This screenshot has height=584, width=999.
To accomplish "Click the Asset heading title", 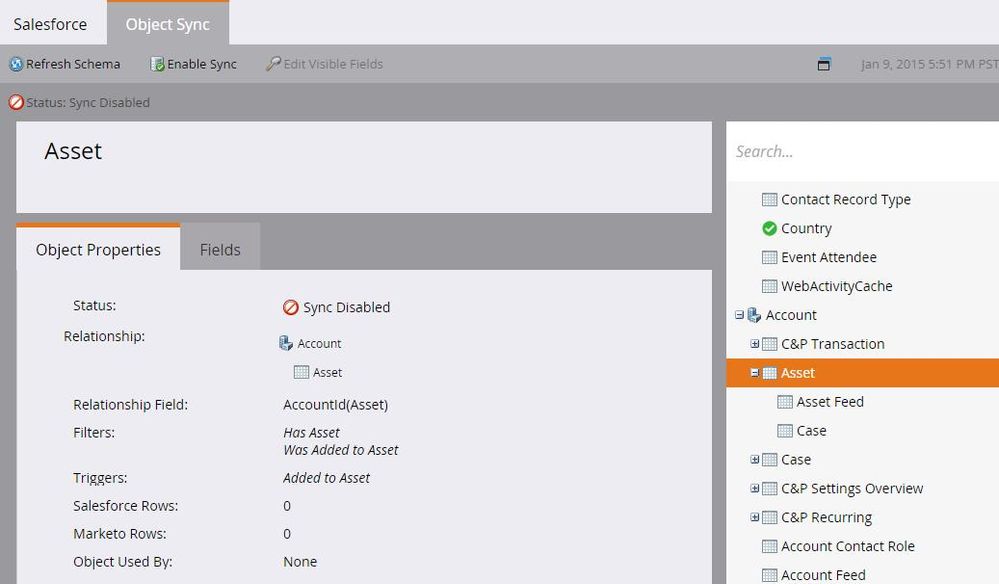I will coord(73,151).
